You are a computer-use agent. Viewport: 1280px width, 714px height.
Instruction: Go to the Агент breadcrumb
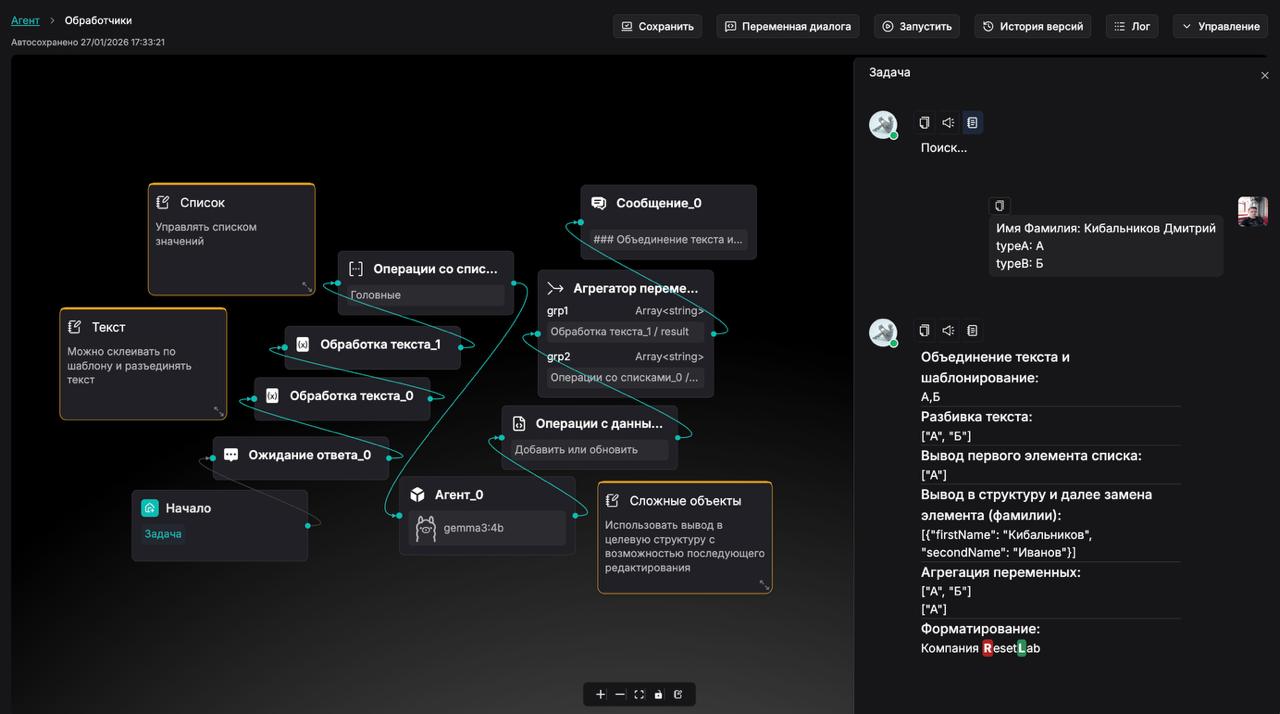25,20
